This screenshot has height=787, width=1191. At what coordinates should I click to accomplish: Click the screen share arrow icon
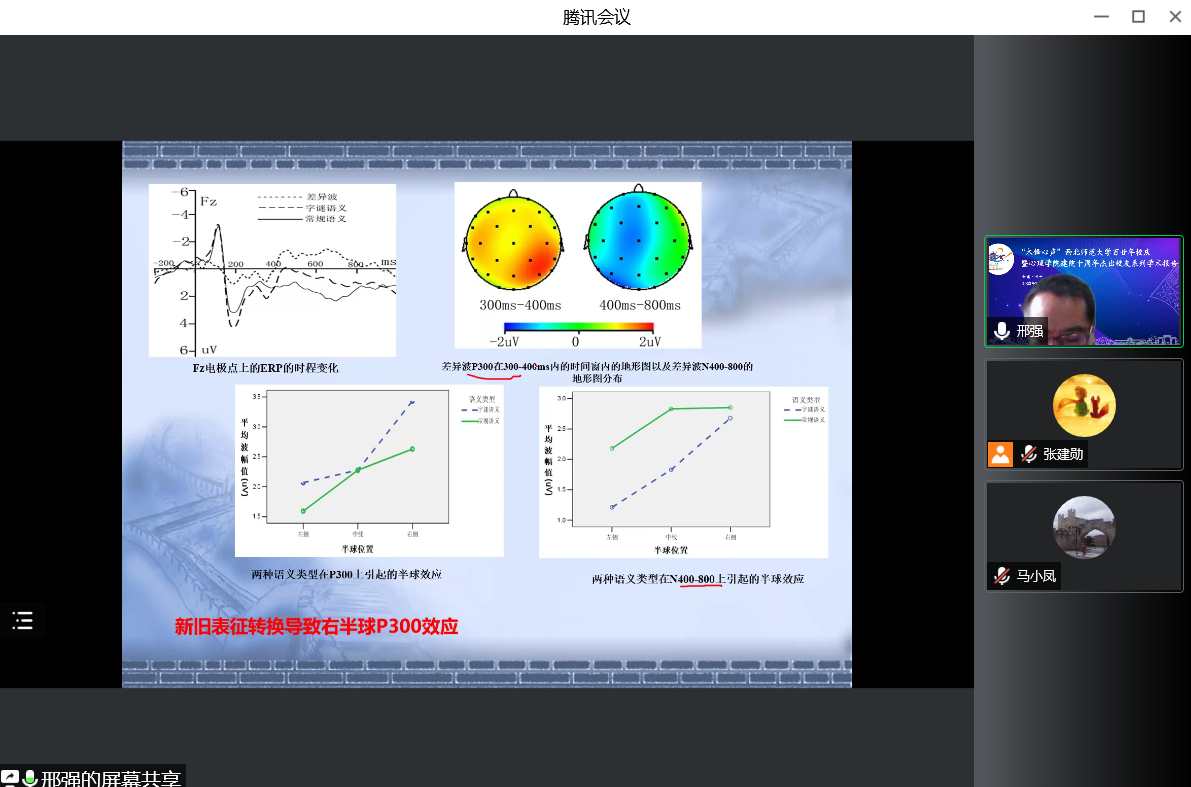[10, 777]
